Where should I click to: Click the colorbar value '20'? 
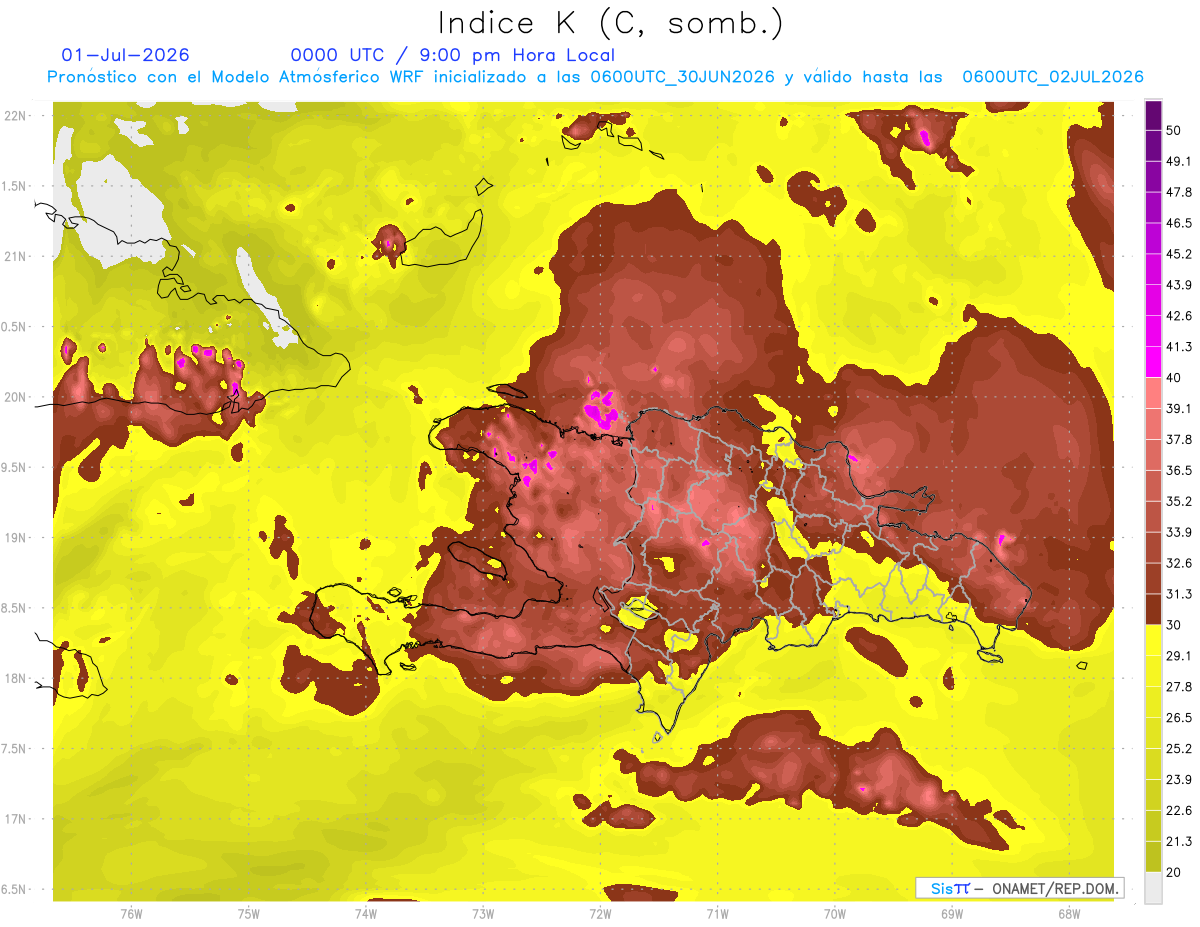pyautogui.click(x=1175, y=872)
